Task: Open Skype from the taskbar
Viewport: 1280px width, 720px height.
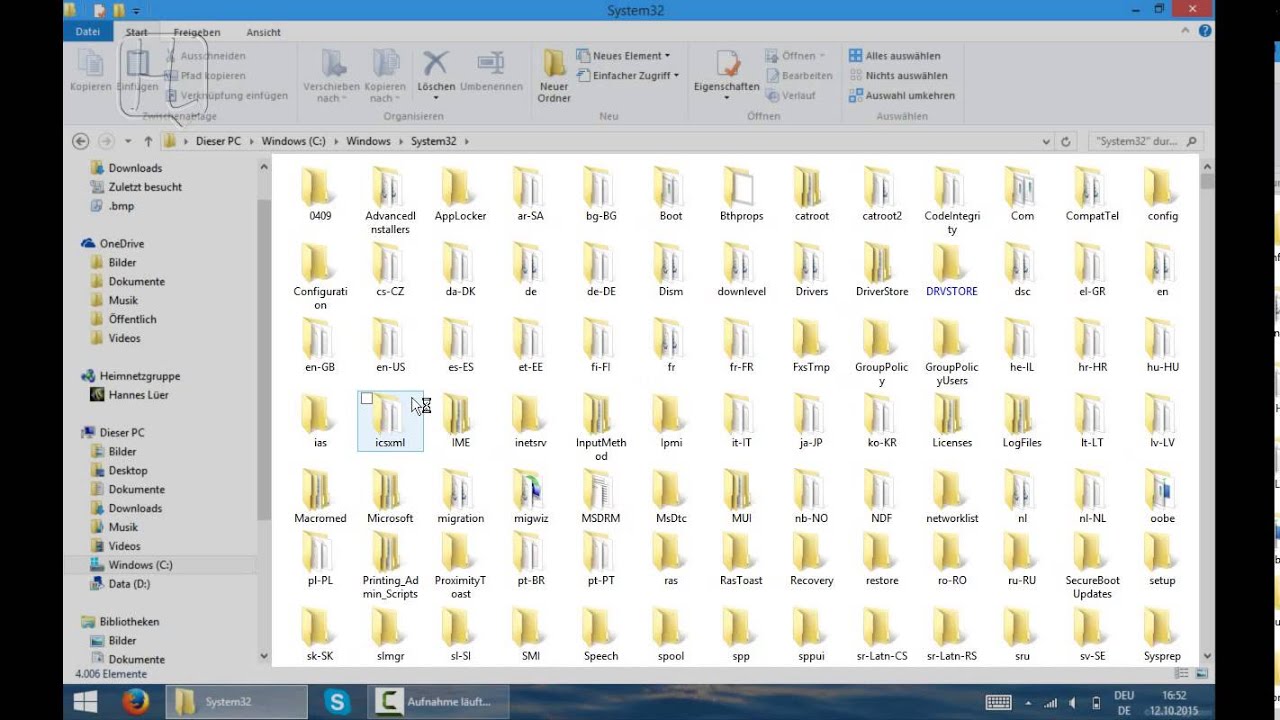Action: [x=337, y=702]
